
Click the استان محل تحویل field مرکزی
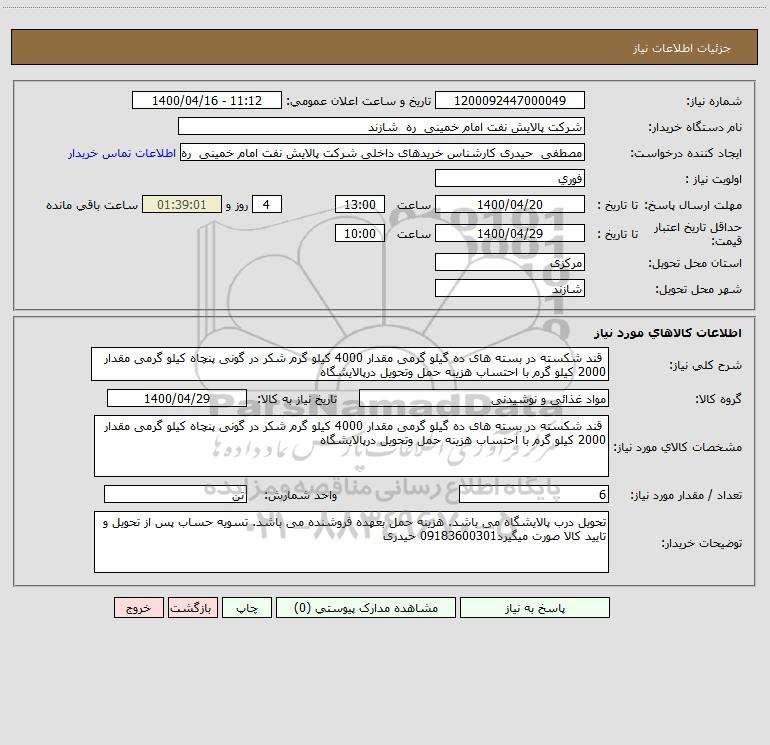[x=510, y=262]
